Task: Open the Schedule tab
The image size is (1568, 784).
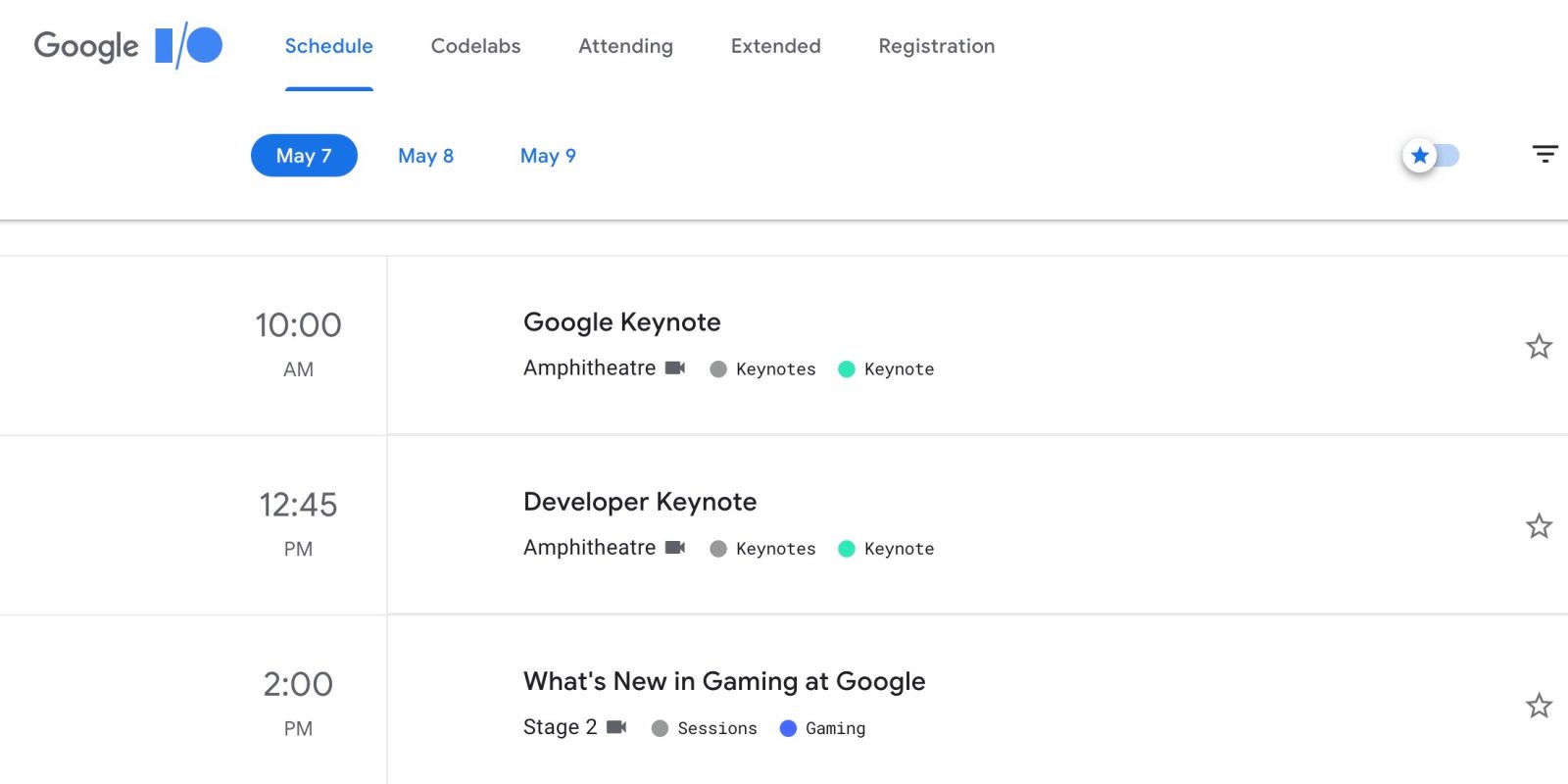Action: (x=329, y=46)
